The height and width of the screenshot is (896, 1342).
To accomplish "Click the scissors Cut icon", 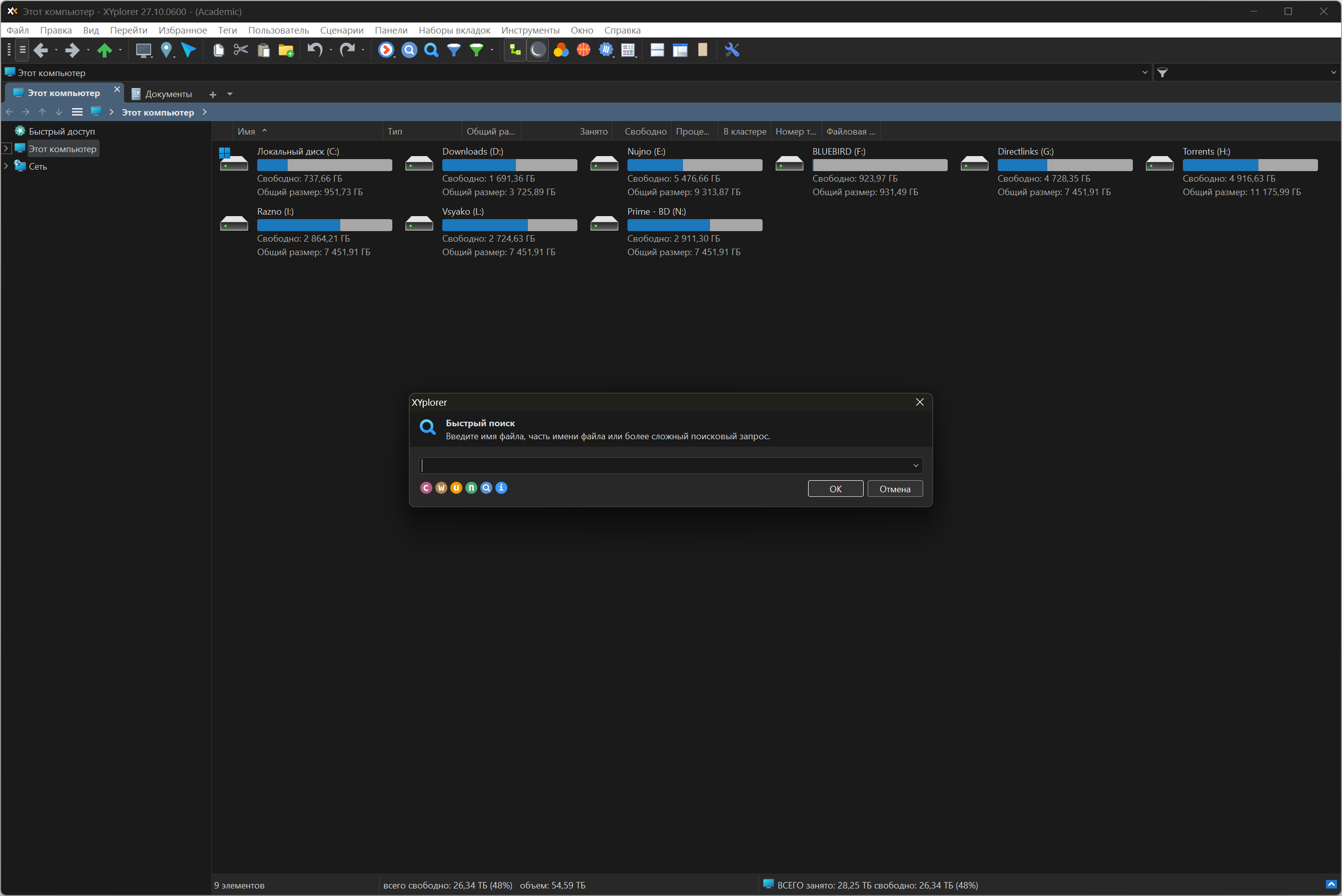I will point(241,51).
